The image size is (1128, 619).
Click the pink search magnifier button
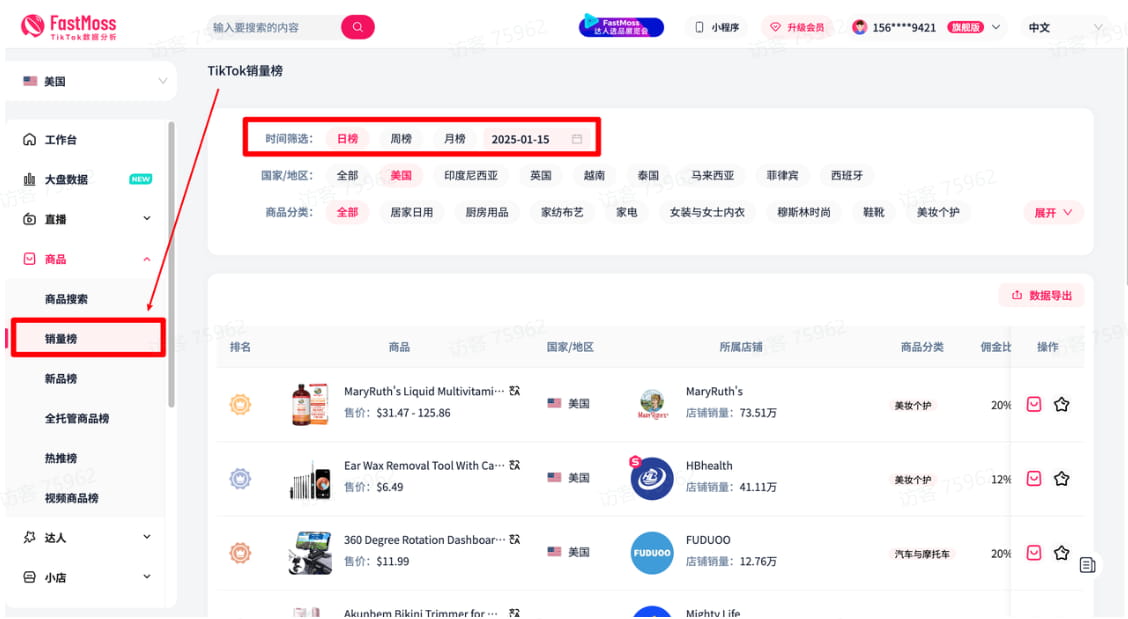[357, 27]
